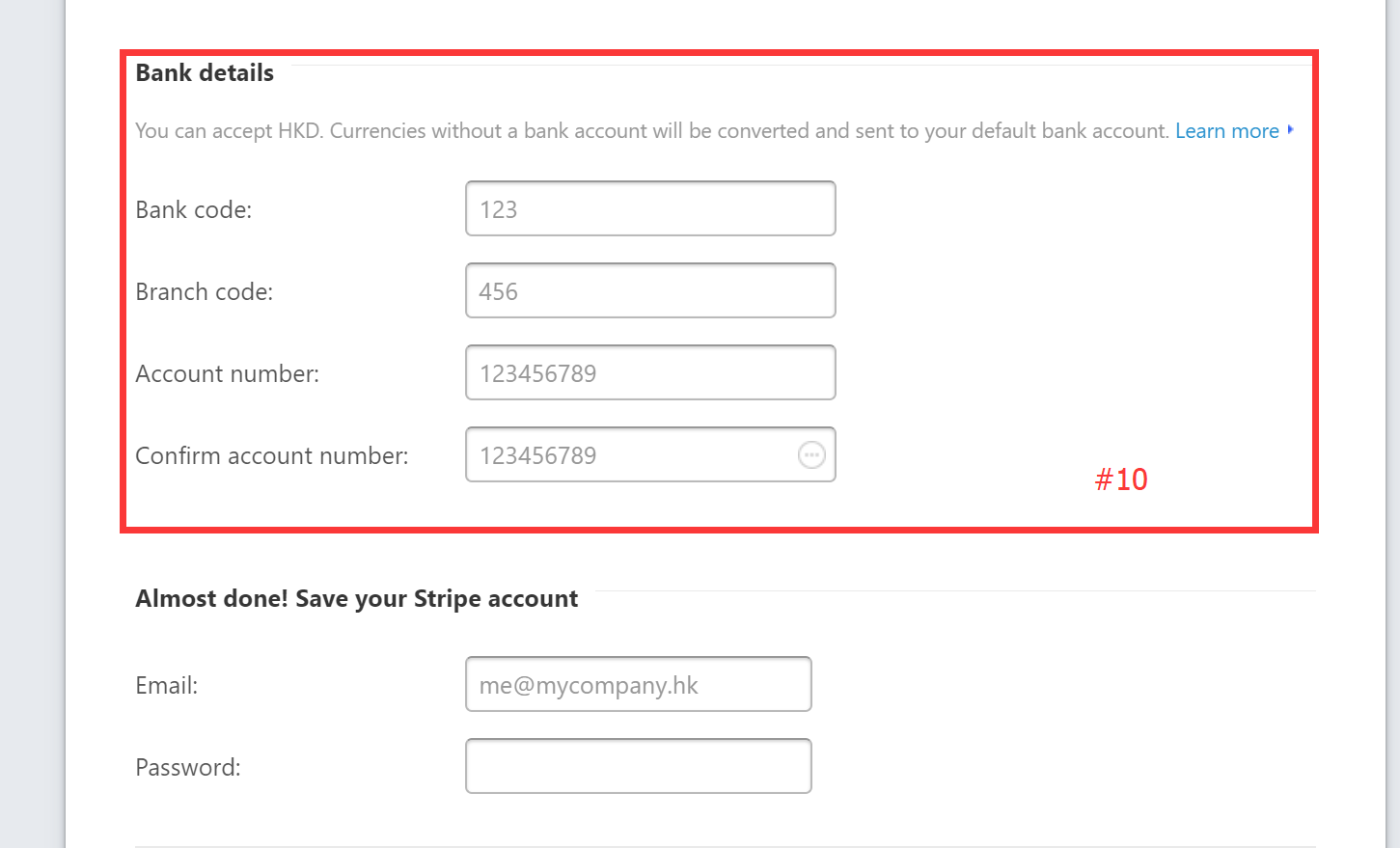Image resolution: width=1400 pixels, height=848 pixels.
Task: Click the 'Confirm account number:' label
Action: (x=272, y=455)
